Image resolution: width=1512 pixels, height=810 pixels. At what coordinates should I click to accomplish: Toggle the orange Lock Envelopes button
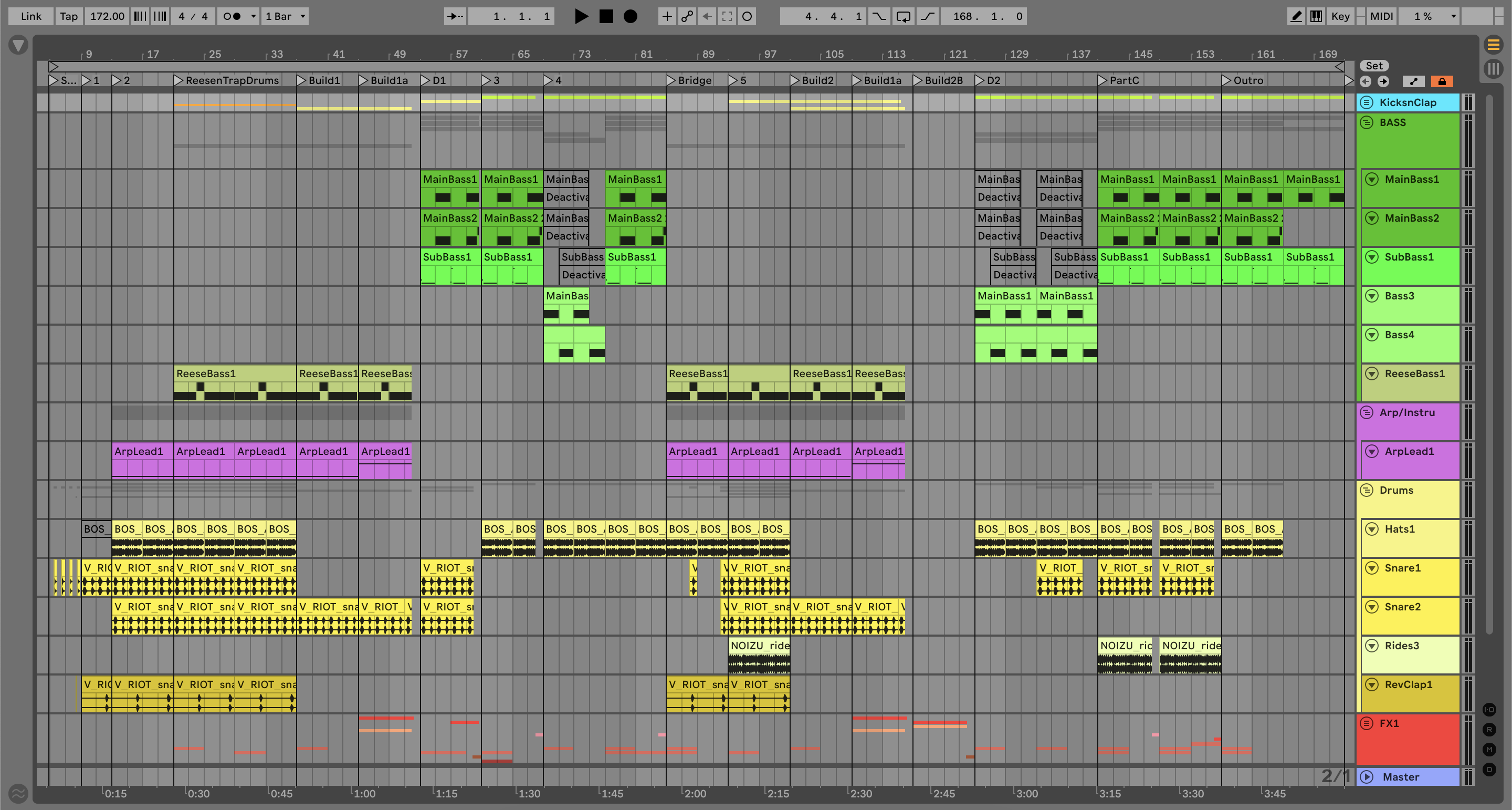point(1442,81)
